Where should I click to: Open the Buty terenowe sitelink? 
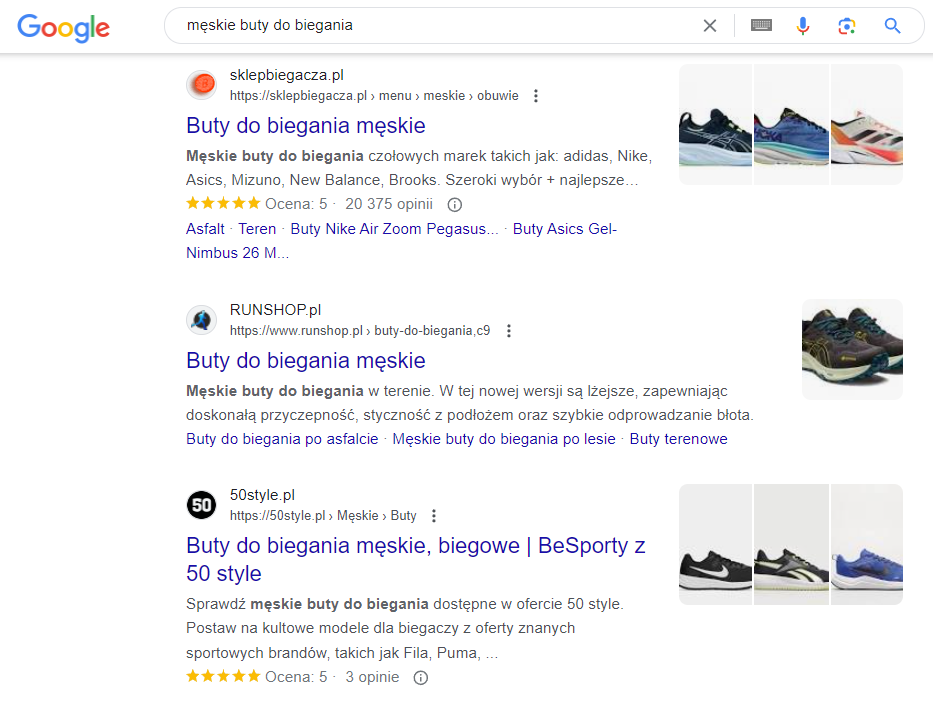point(678,439)
